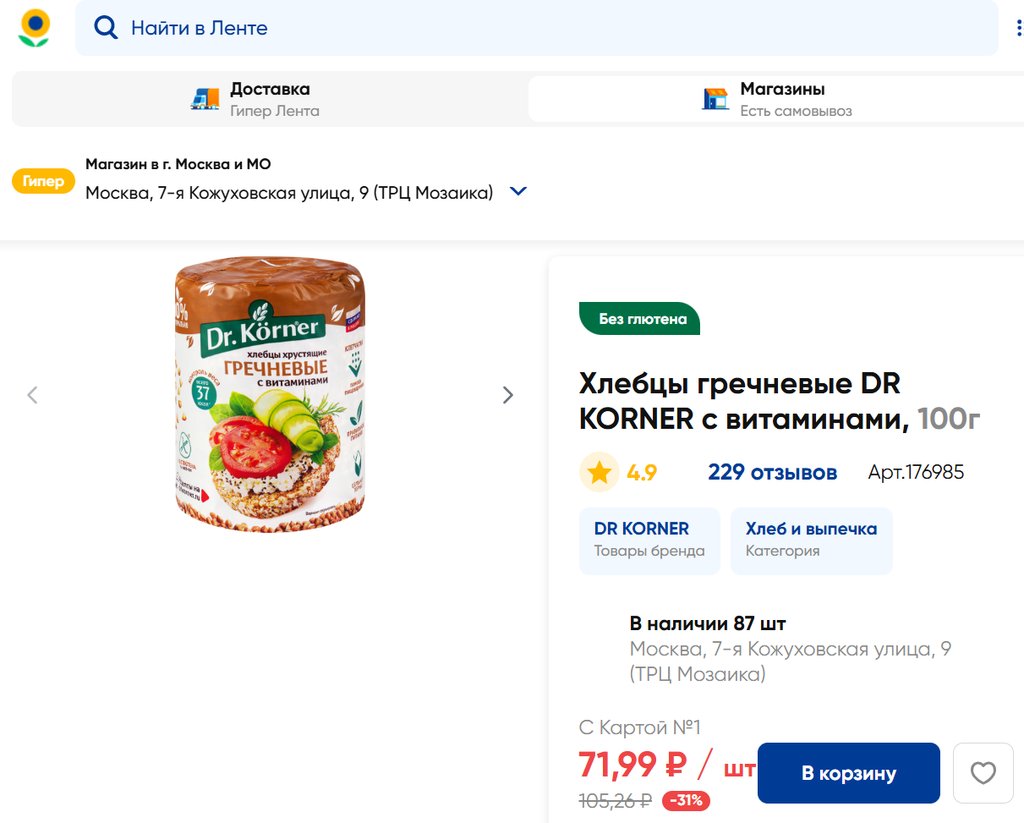Click the Lenta sunflower logo
The height and width of the screenshot is (823, 1024).
click(x=34, y=28)
